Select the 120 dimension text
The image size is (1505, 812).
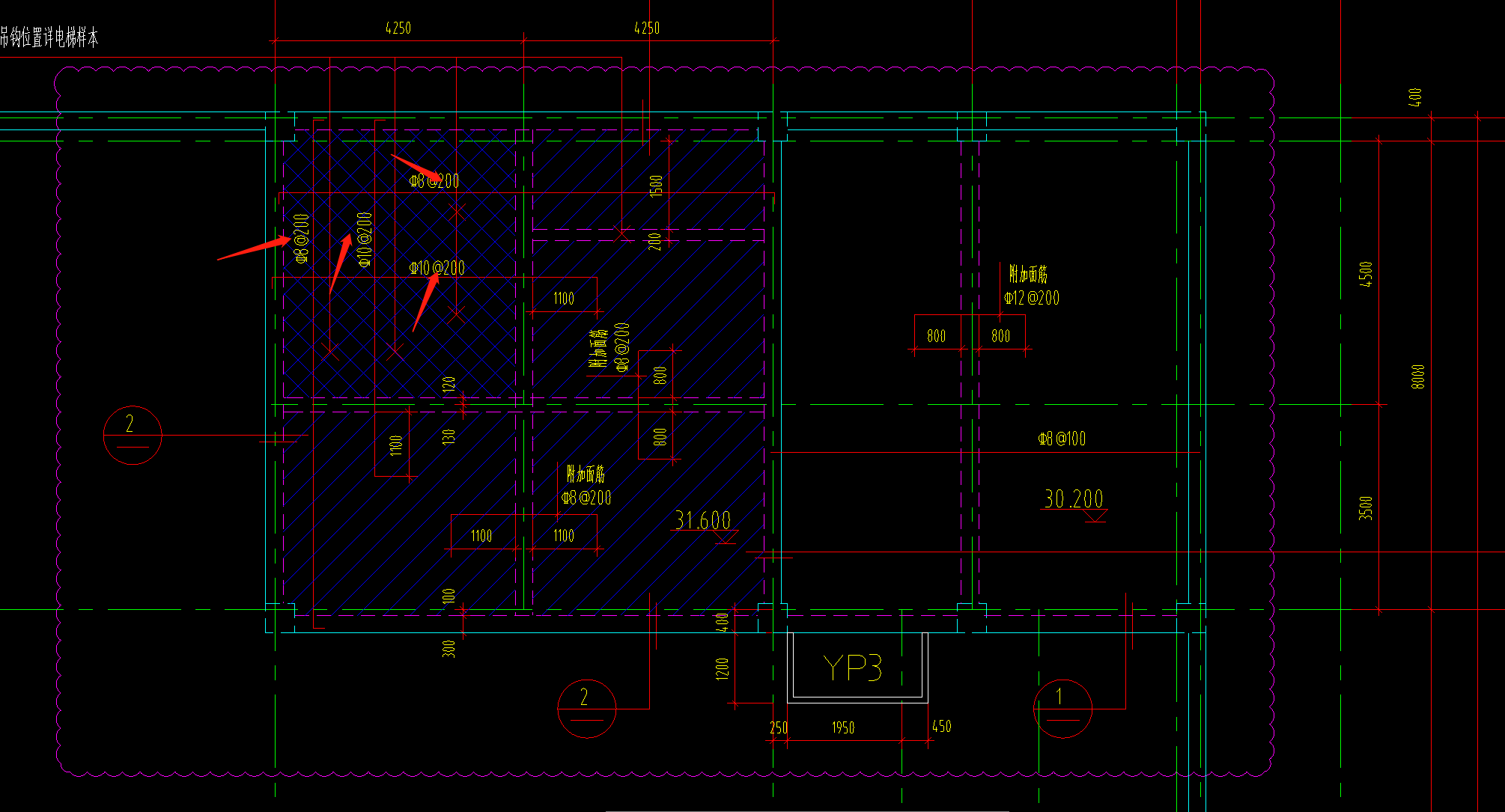449,385
